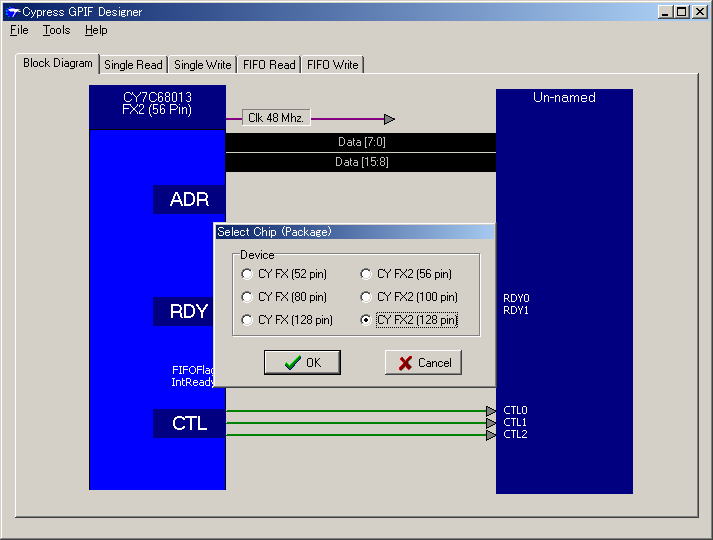Click the CTL block in chip diagram
The width and height of the screenshot is (713, 540).
tap(189, 424)
